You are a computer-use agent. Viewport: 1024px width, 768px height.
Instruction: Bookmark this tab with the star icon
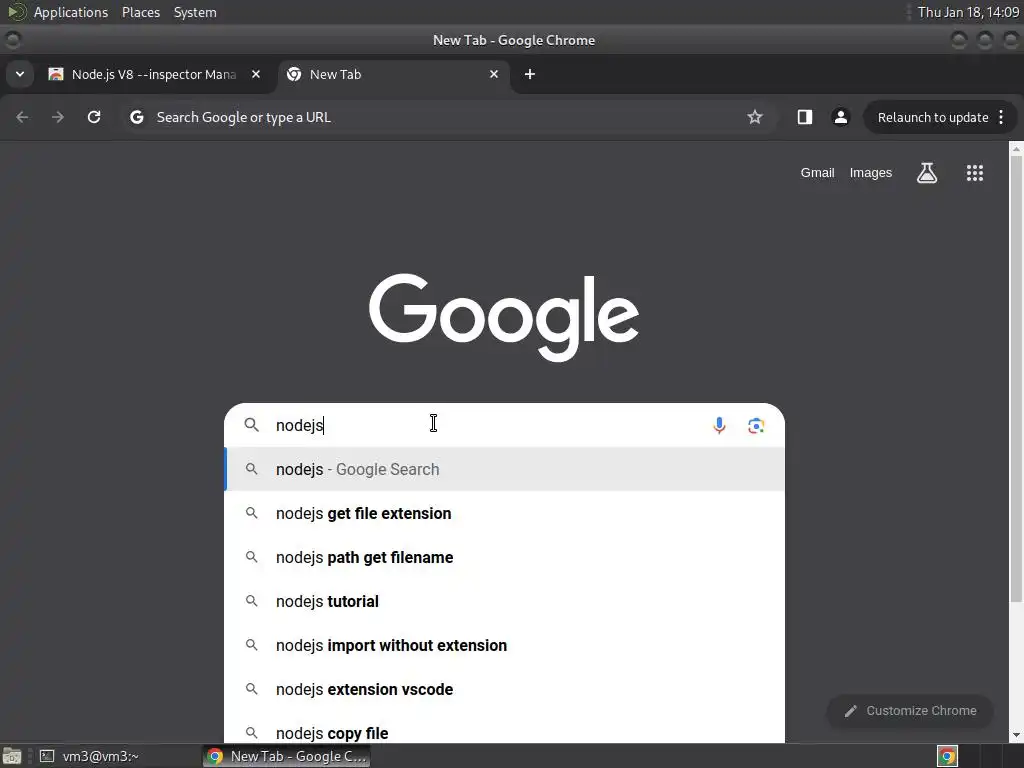click(755, 117)
